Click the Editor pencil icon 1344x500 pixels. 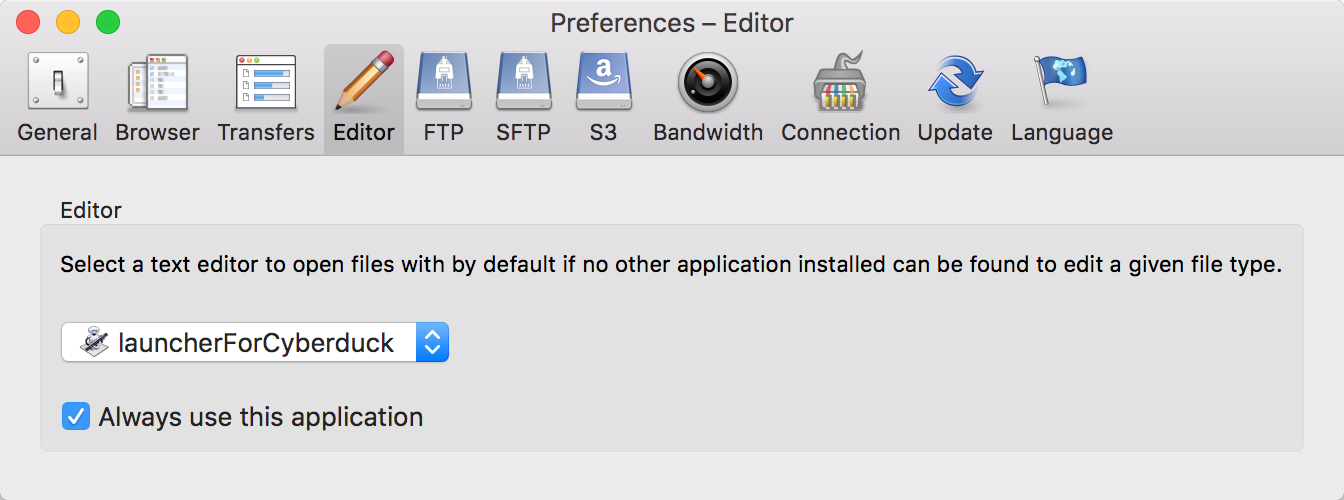pos(364,80)
